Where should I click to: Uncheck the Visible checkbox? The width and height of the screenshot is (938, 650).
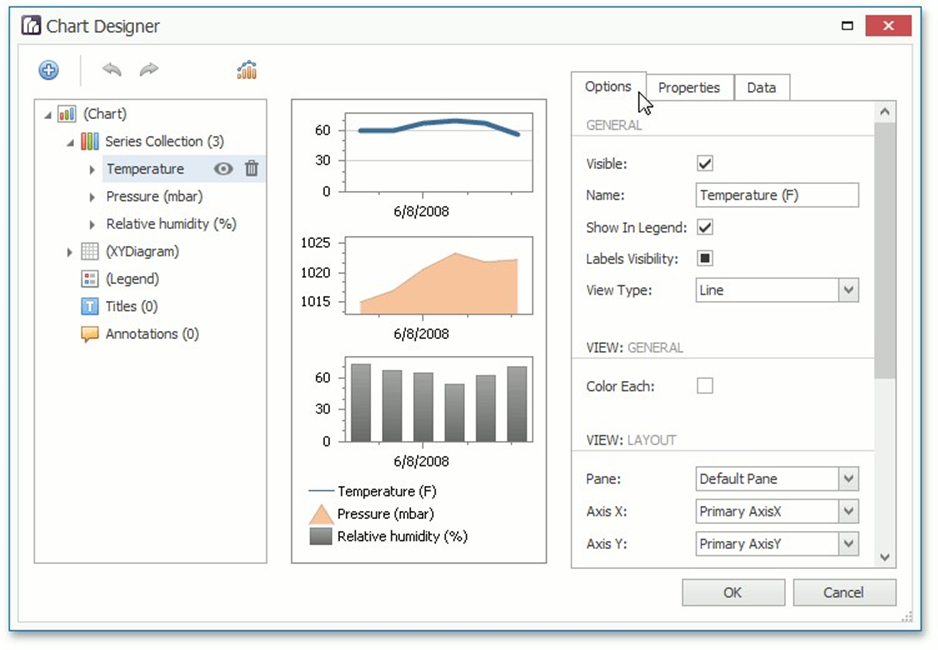(705, 164)
